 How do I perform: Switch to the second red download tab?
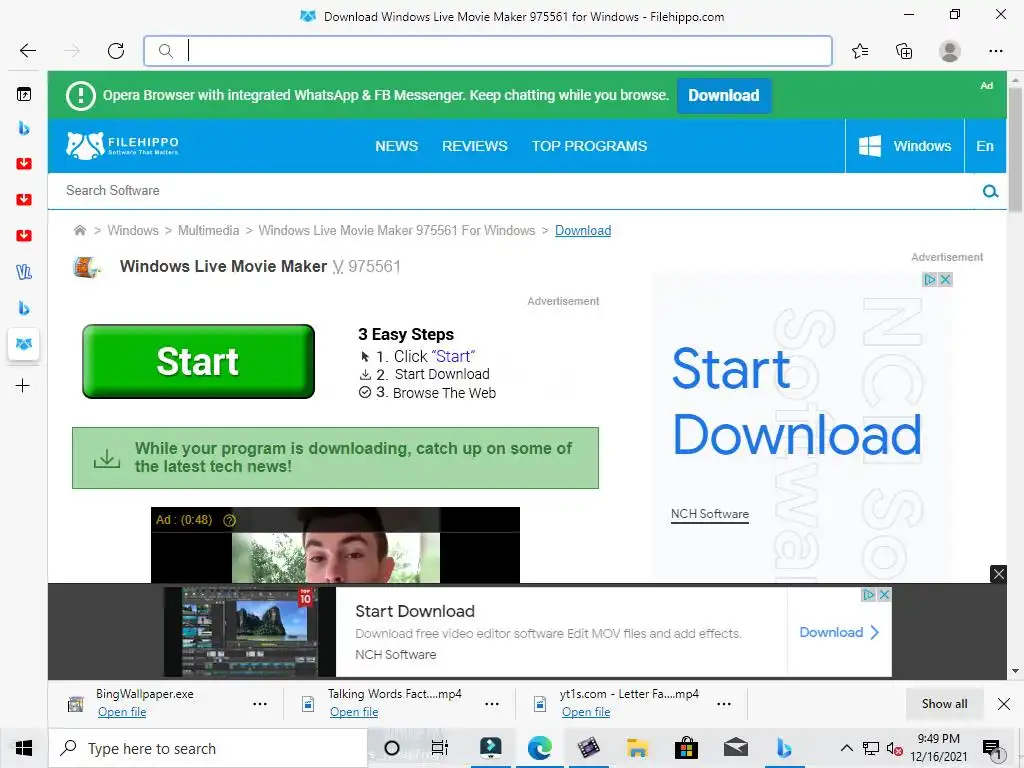tap(24, 199)
